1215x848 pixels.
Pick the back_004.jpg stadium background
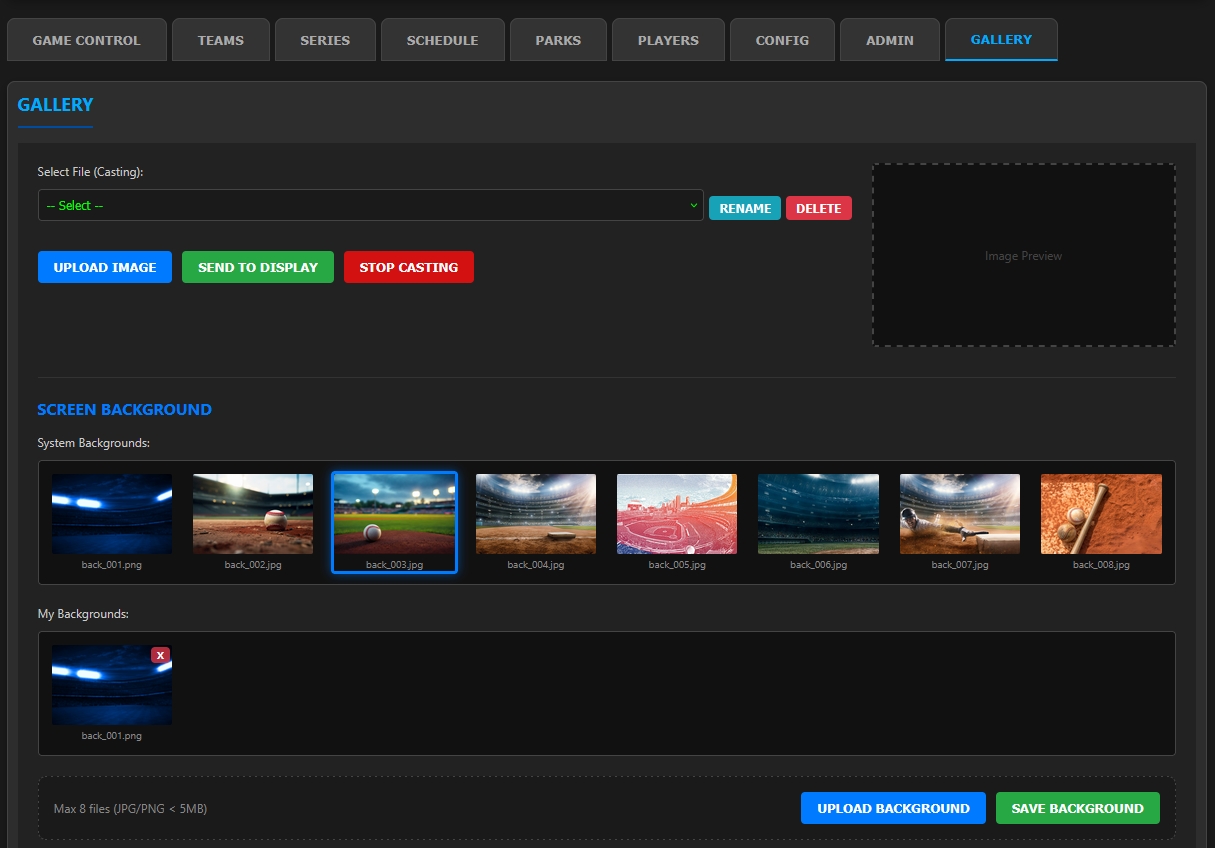coord(536,514)
